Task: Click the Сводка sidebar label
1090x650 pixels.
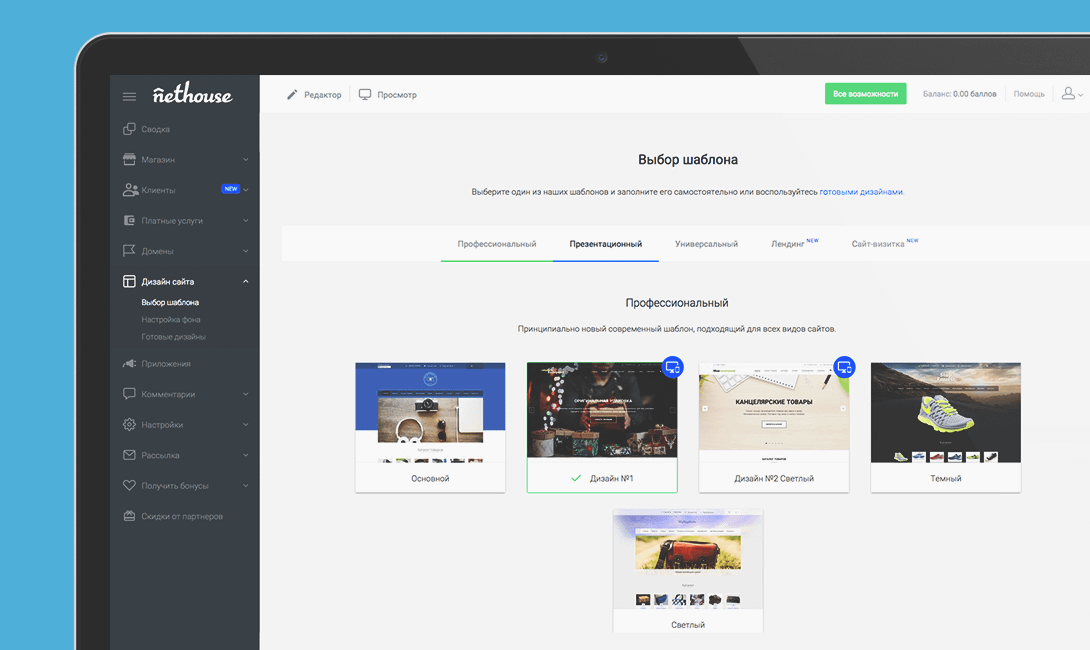Action: pyautogui.click(x=156, y=129)
